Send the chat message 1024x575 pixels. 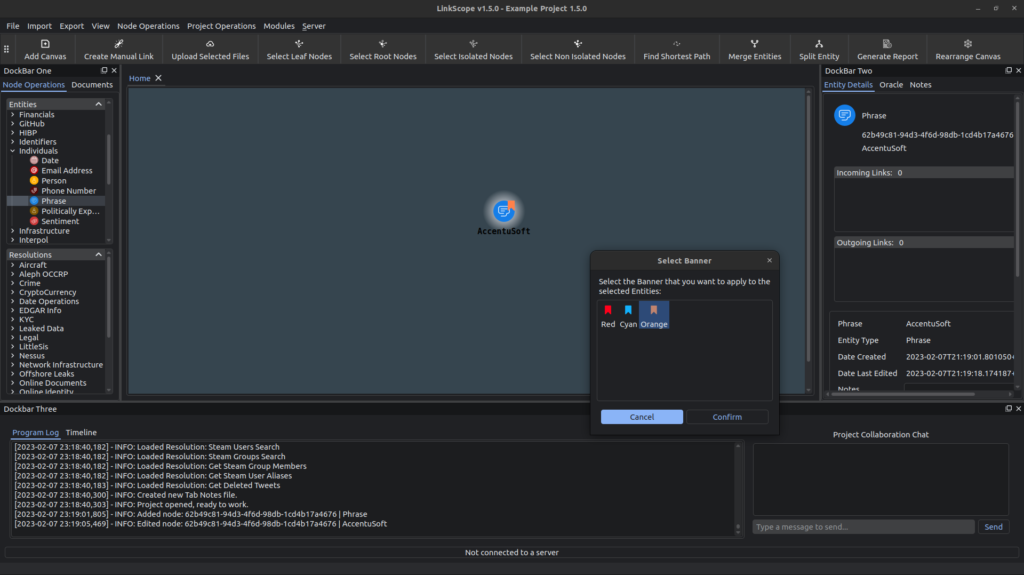click(993, 527)
